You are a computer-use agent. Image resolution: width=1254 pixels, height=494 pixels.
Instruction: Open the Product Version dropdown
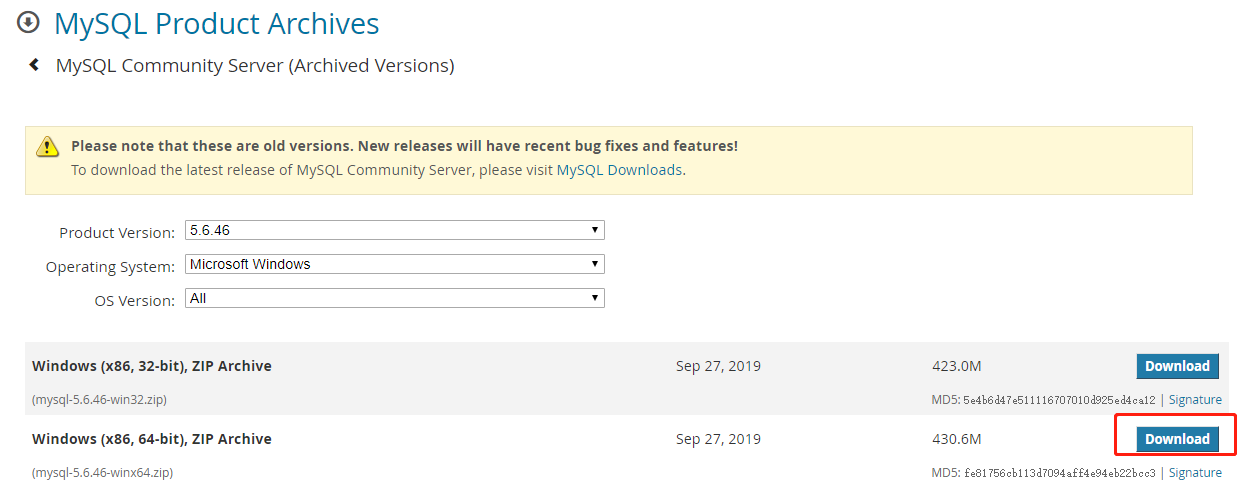(394, 231)
